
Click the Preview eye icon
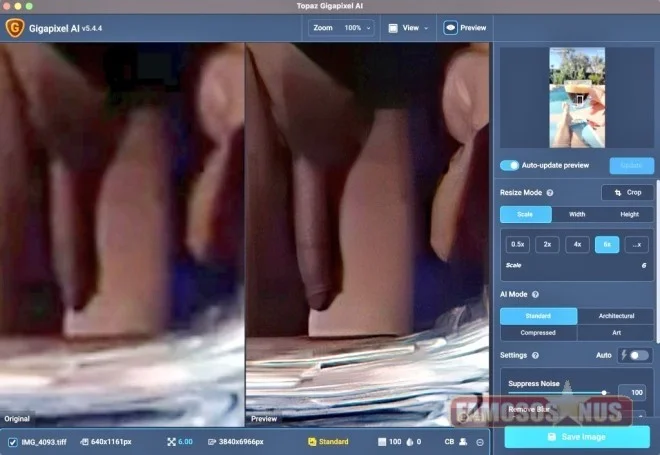(x=451, y=28)
